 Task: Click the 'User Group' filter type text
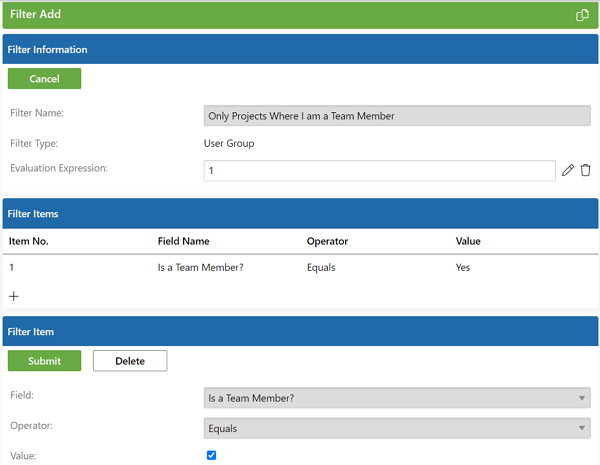(229, 144)
